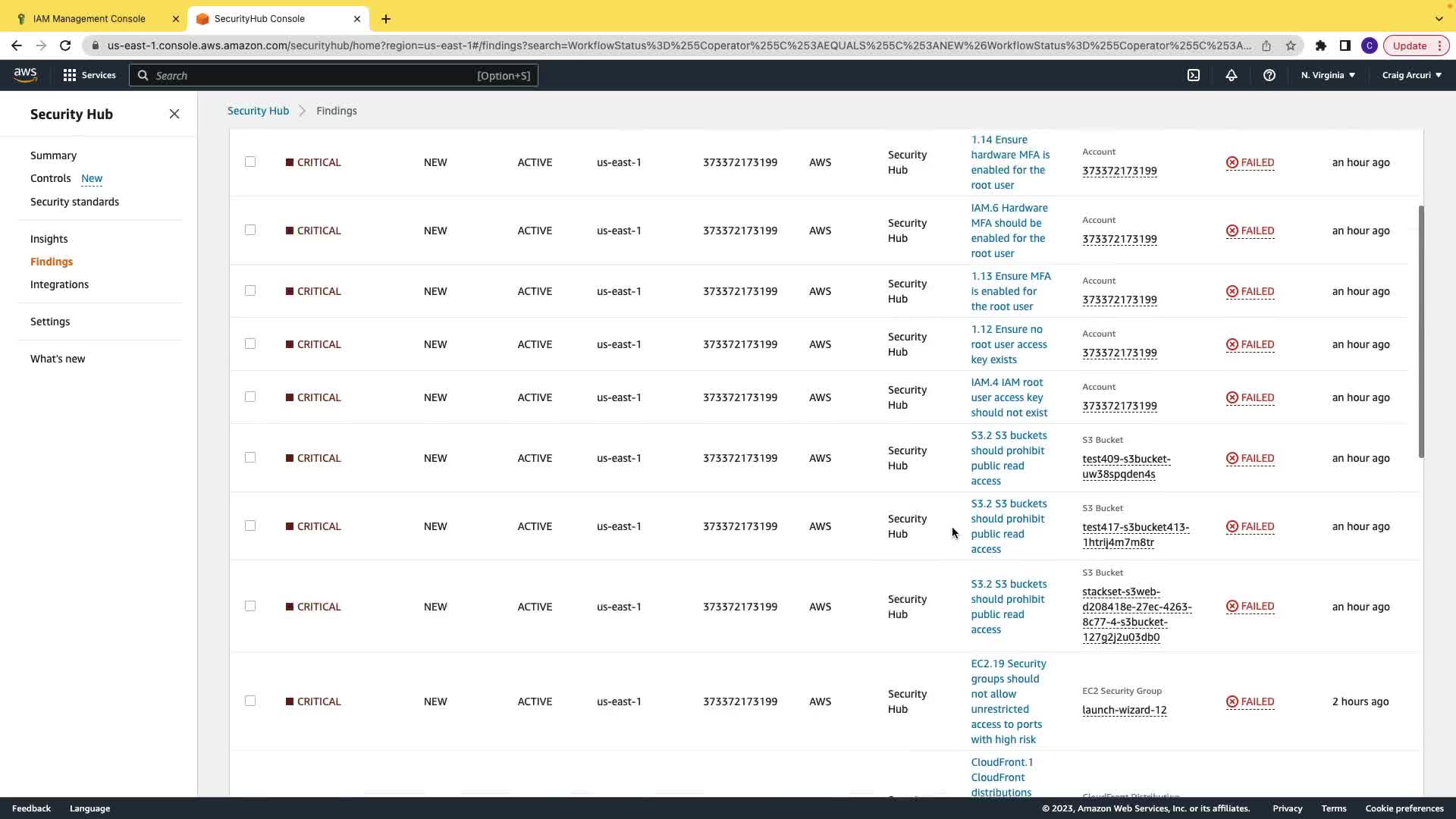Open the Services grid menu
Screen dimensions: 1456x819
(x=89, y=75)
